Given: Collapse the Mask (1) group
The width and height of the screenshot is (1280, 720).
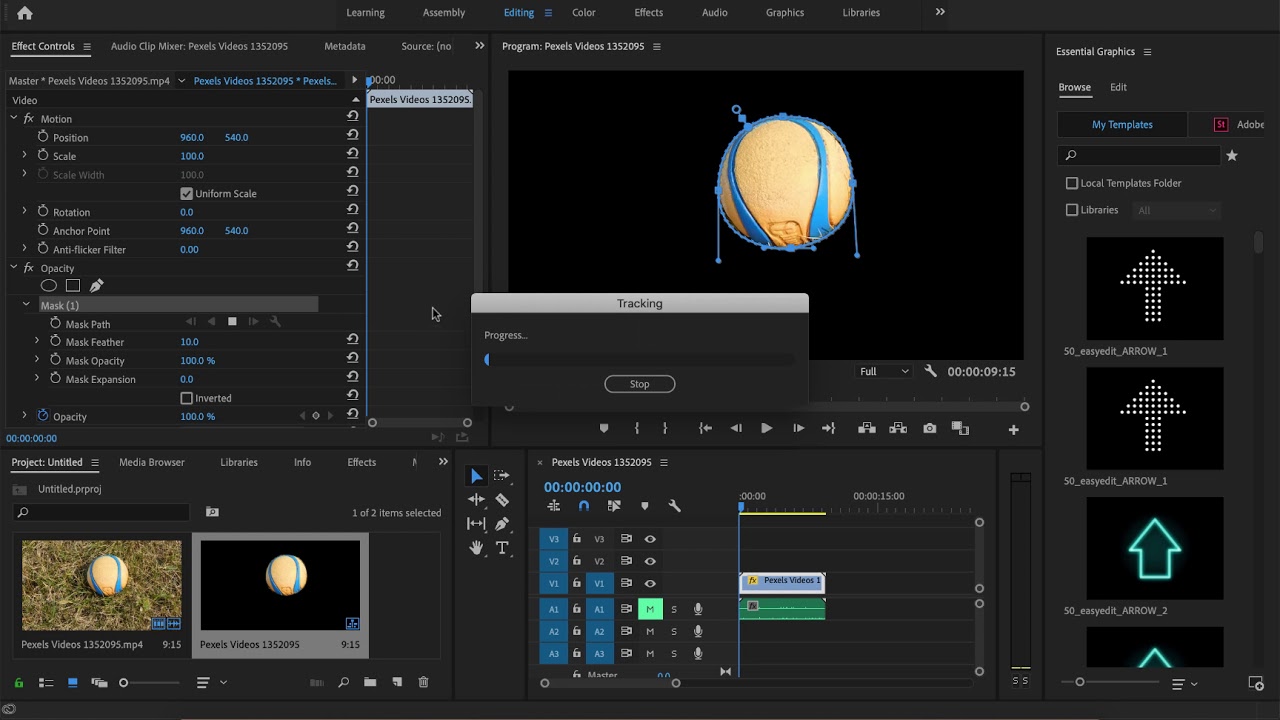Looking at the screenshot, I should point(26,304).
